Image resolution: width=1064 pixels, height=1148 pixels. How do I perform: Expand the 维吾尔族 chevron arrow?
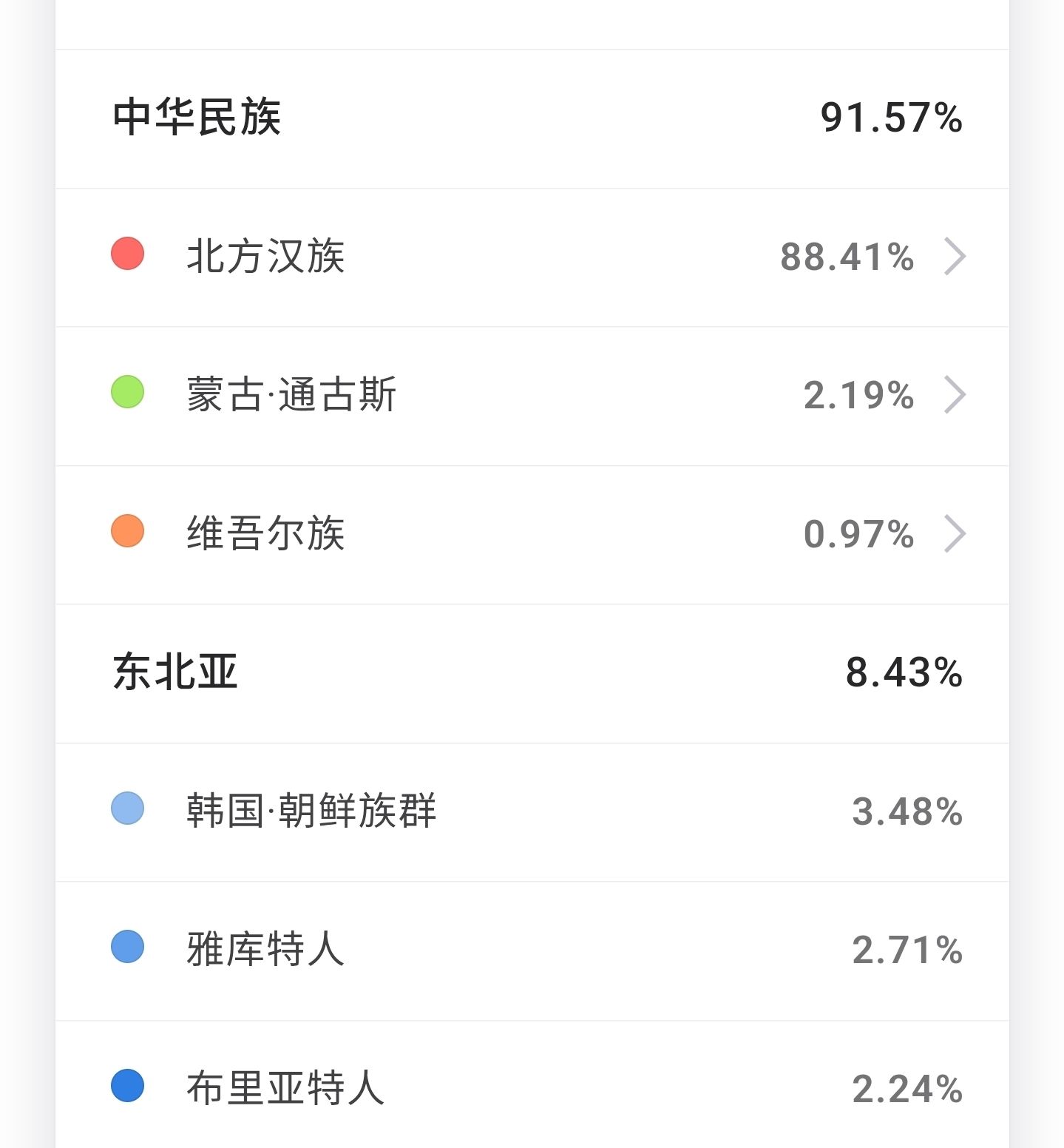tap(955, 534)
